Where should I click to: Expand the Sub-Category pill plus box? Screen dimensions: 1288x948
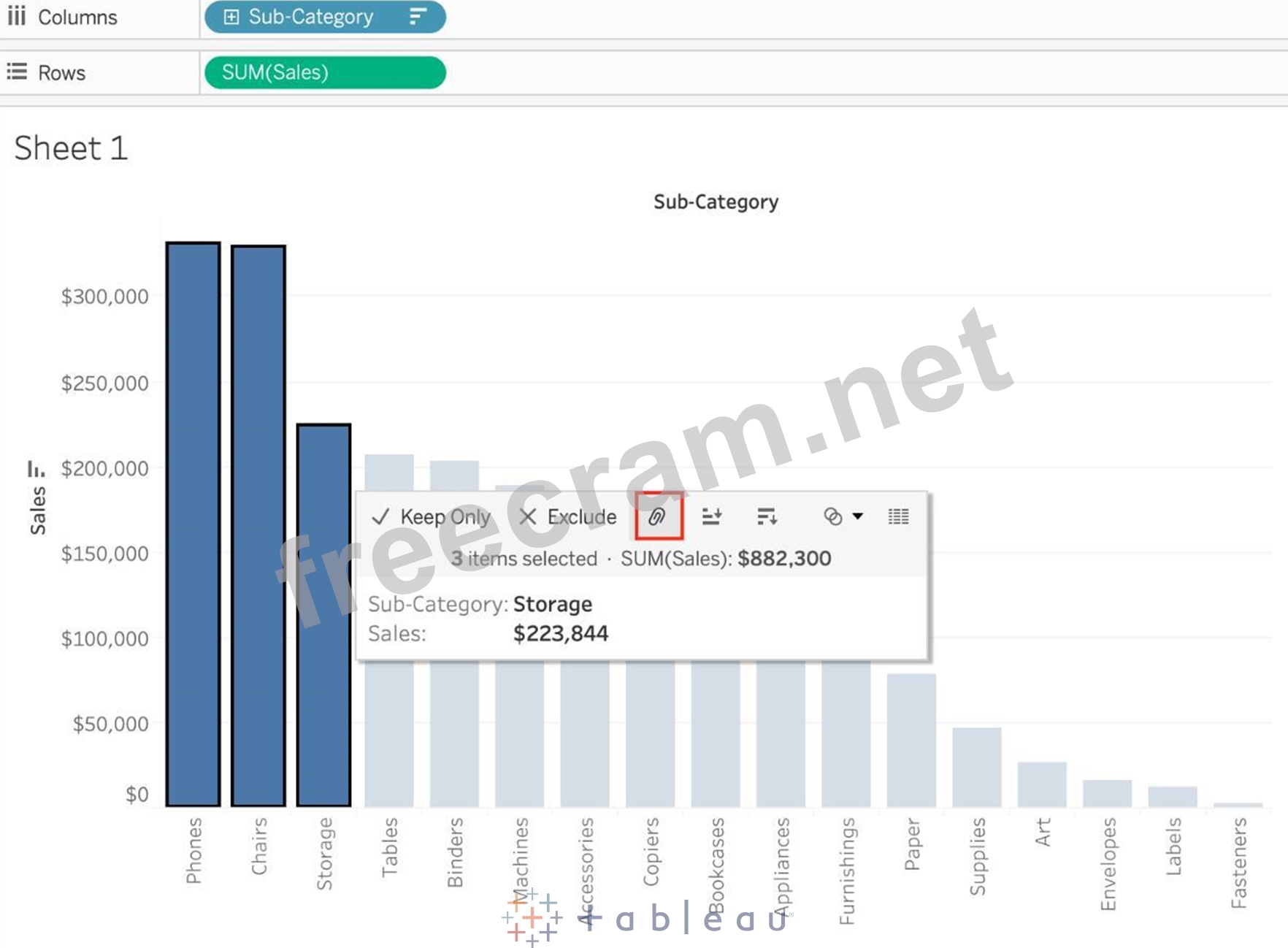tap(231, 17)
